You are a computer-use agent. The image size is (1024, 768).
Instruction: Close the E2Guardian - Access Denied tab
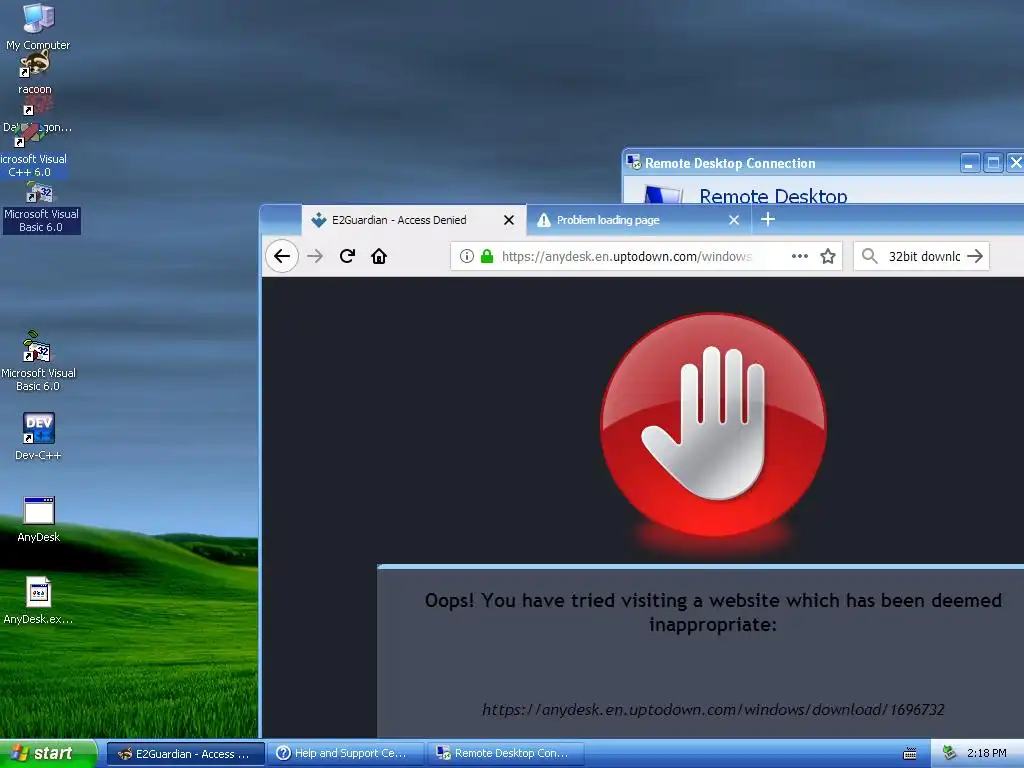[509, 220]
